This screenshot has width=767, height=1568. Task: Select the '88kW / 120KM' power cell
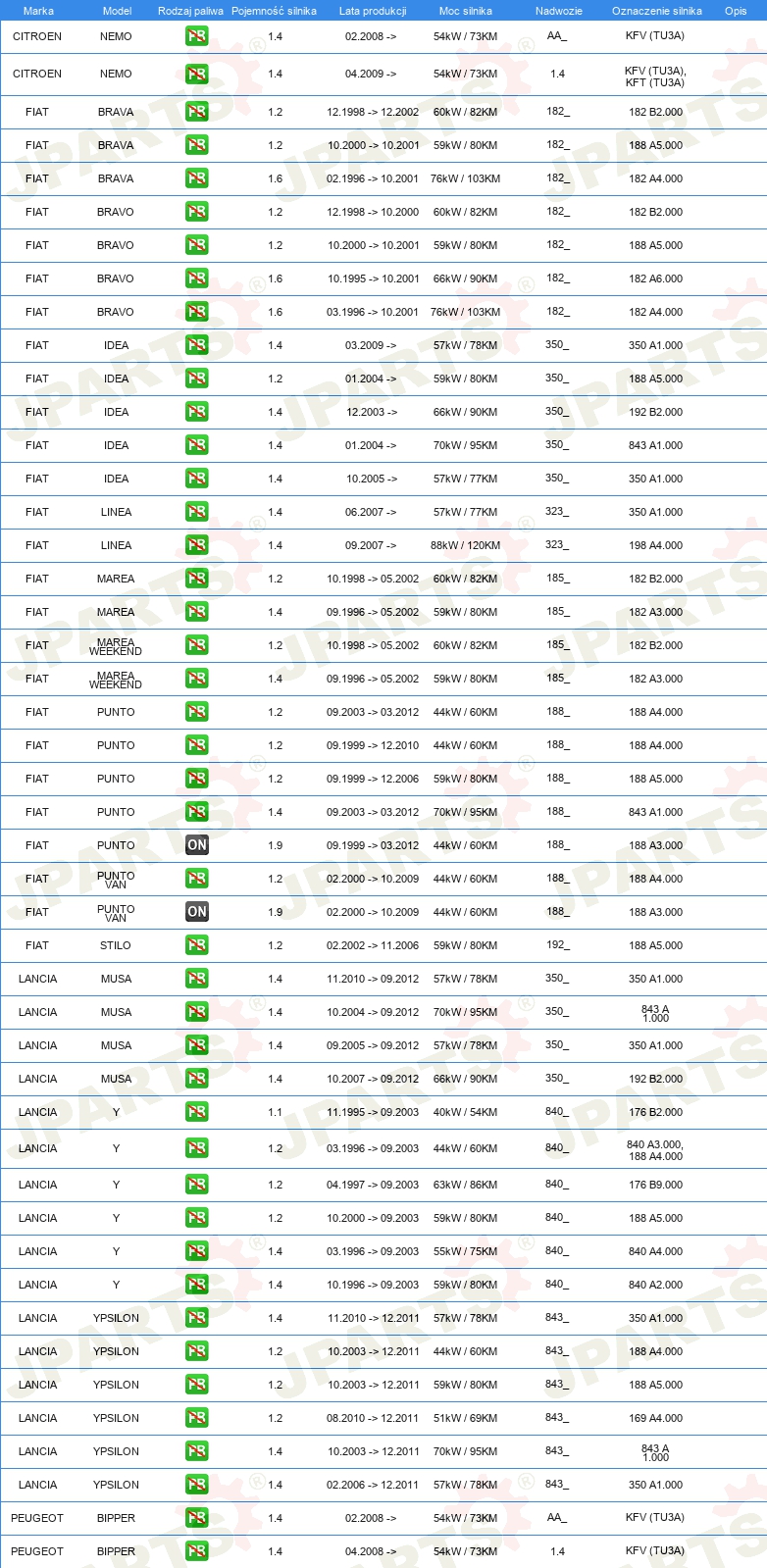tap(465, 545)
